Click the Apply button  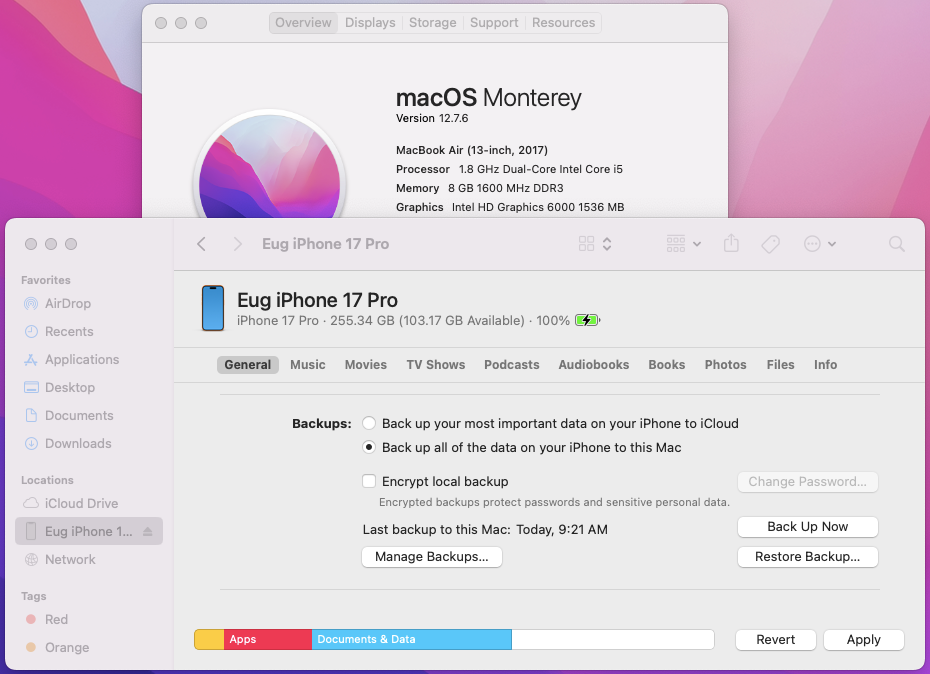(864, 640)
